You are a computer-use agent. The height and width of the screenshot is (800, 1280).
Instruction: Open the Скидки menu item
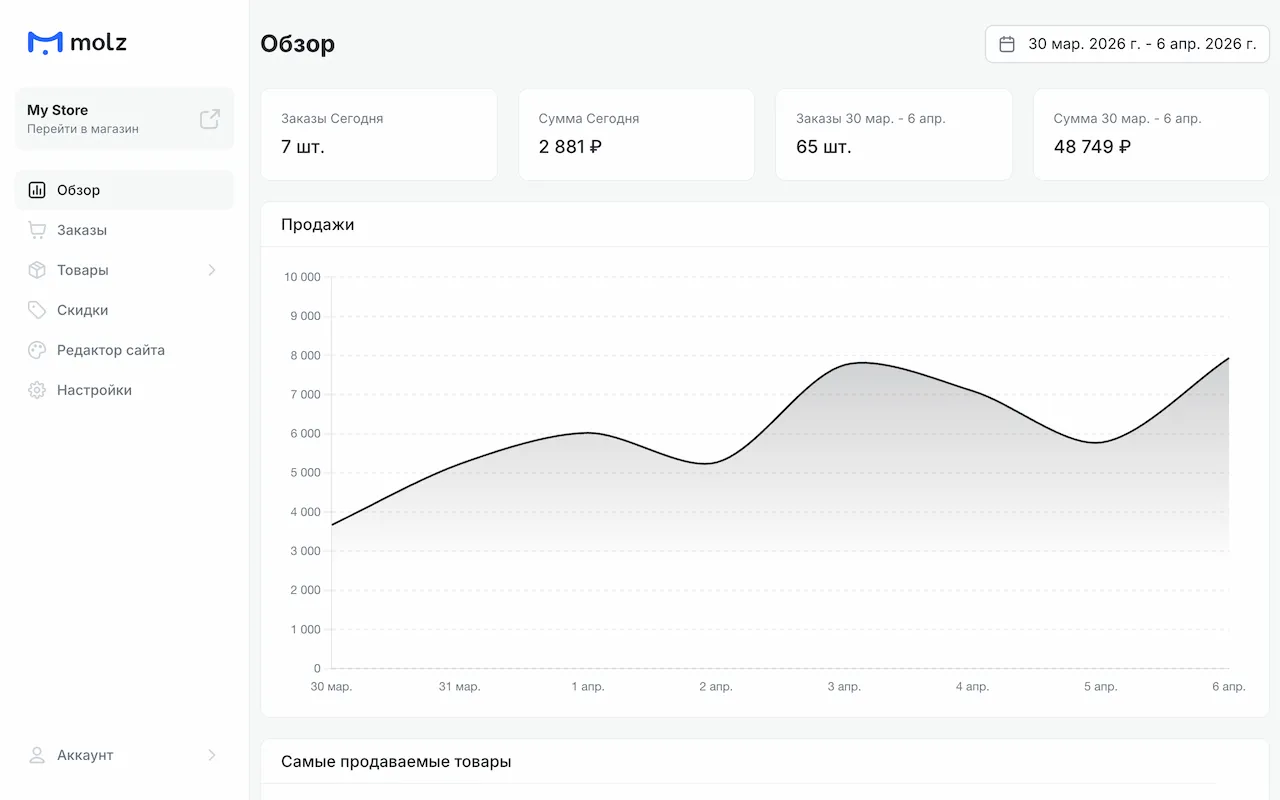(82, 310)
